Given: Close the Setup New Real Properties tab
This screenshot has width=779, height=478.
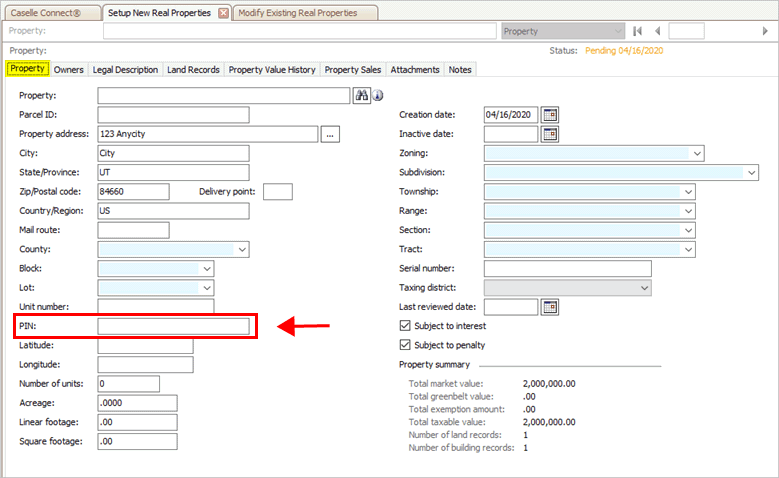Looking at the screenshot, I should point(224,13).
